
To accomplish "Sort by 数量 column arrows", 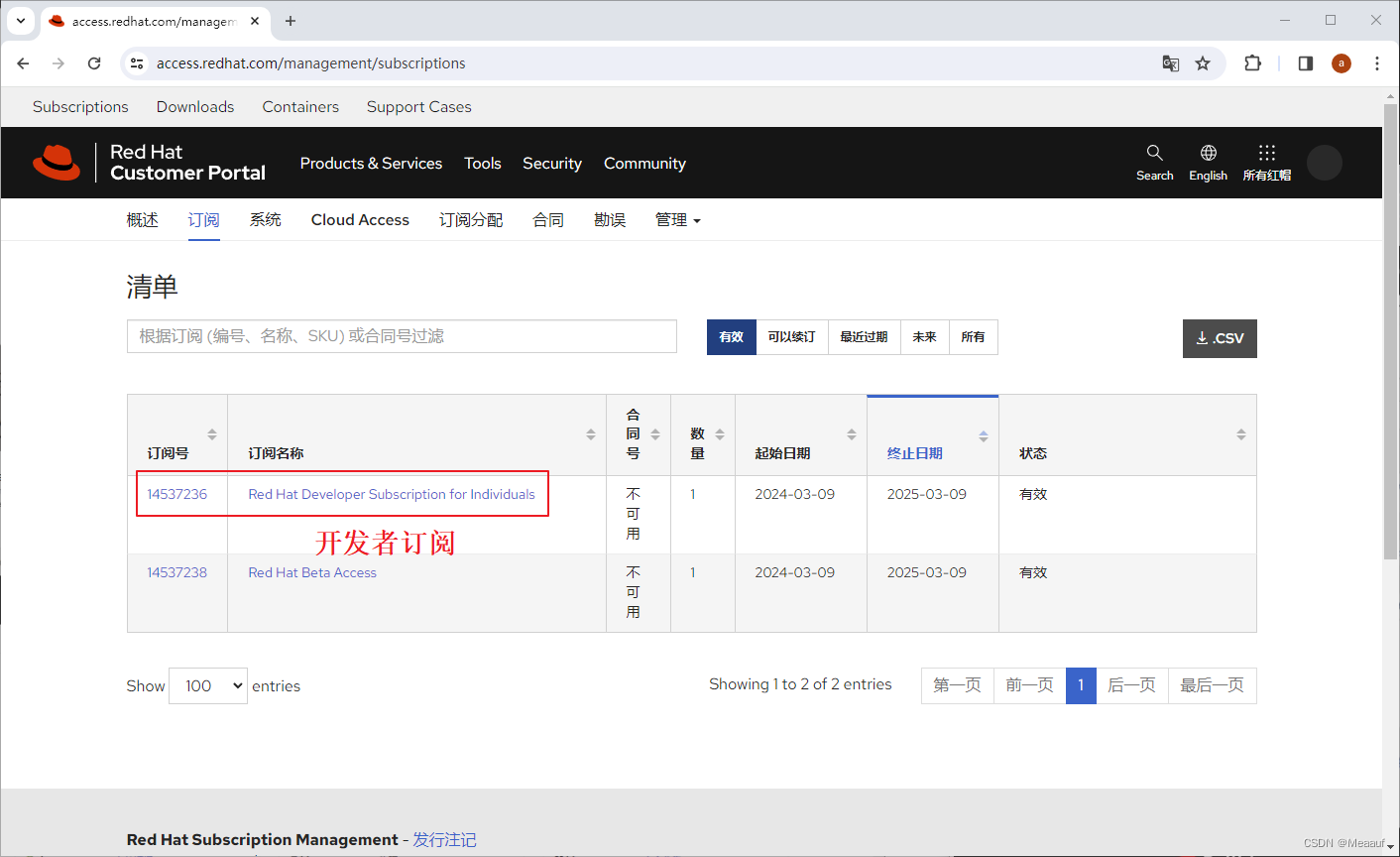I will tap(720, 434).
